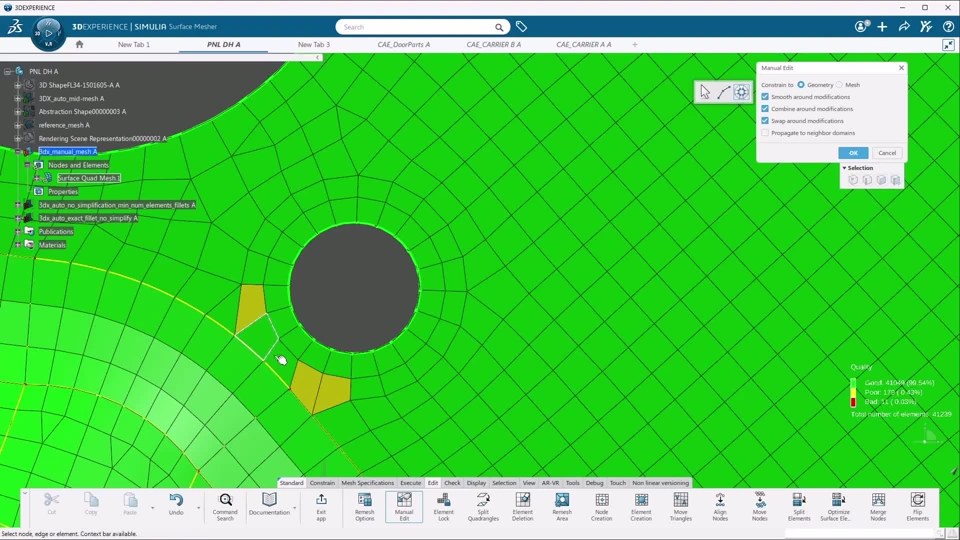The height and width of the screenshot is (540, 960).
Task: Activate the Move Nodes tool
Action: coord(759,506)
